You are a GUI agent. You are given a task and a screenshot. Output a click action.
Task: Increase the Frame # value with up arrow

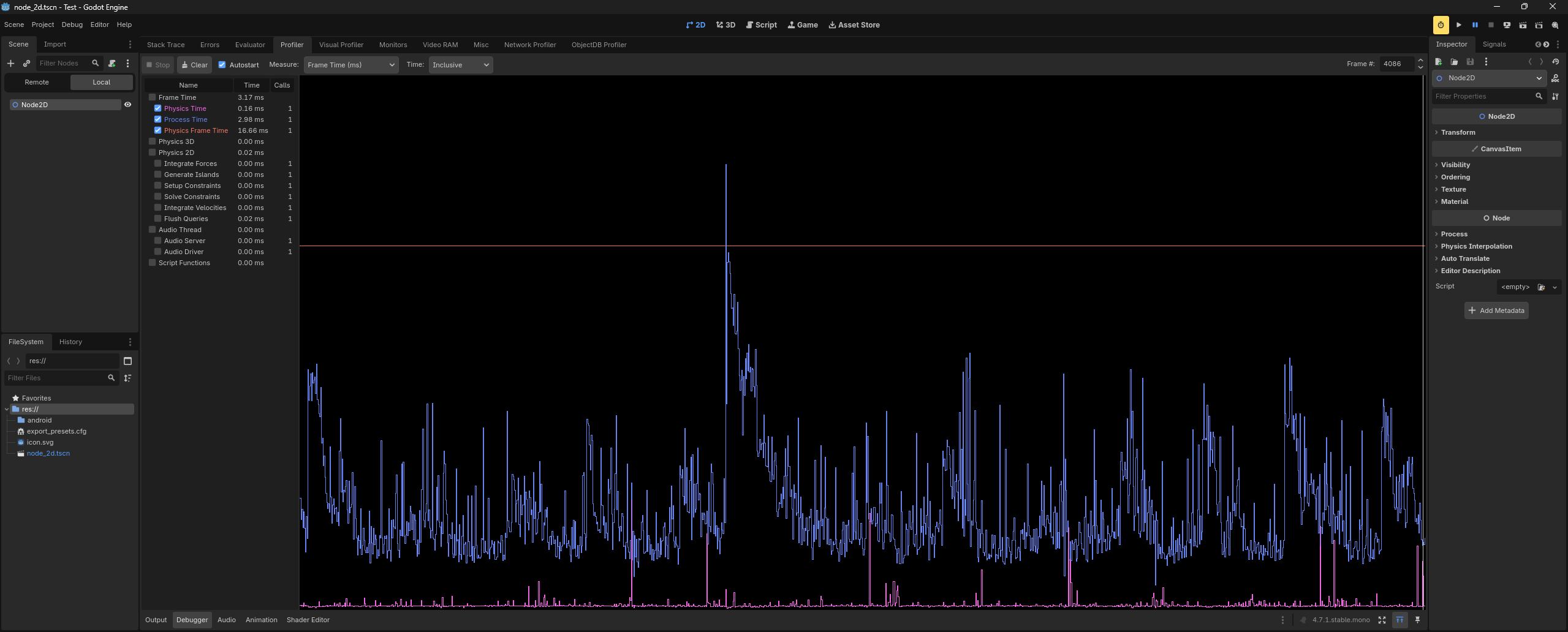[x=1420, y=61]
